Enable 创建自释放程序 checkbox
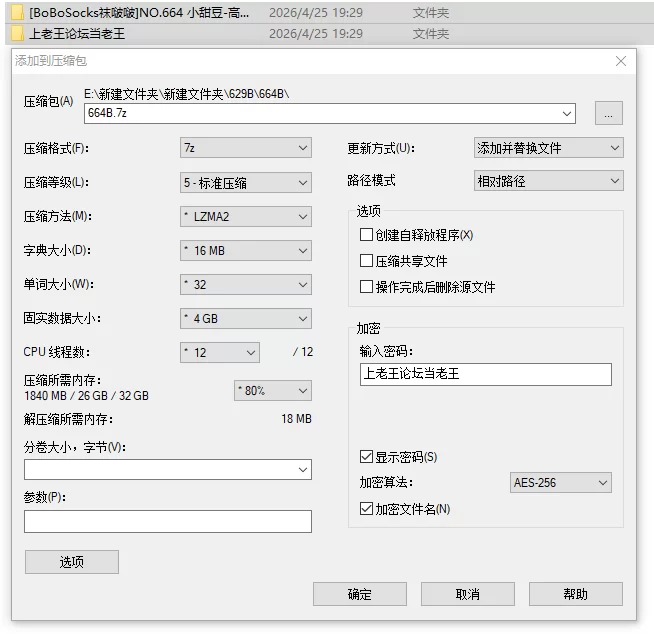 point(366,235)
